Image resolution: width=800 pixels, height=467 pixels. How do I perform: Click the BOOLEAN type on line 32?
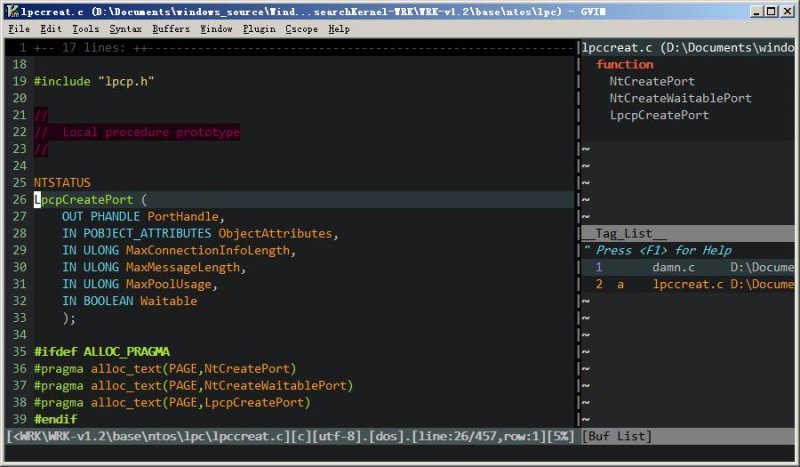click(x=108, y=301)
